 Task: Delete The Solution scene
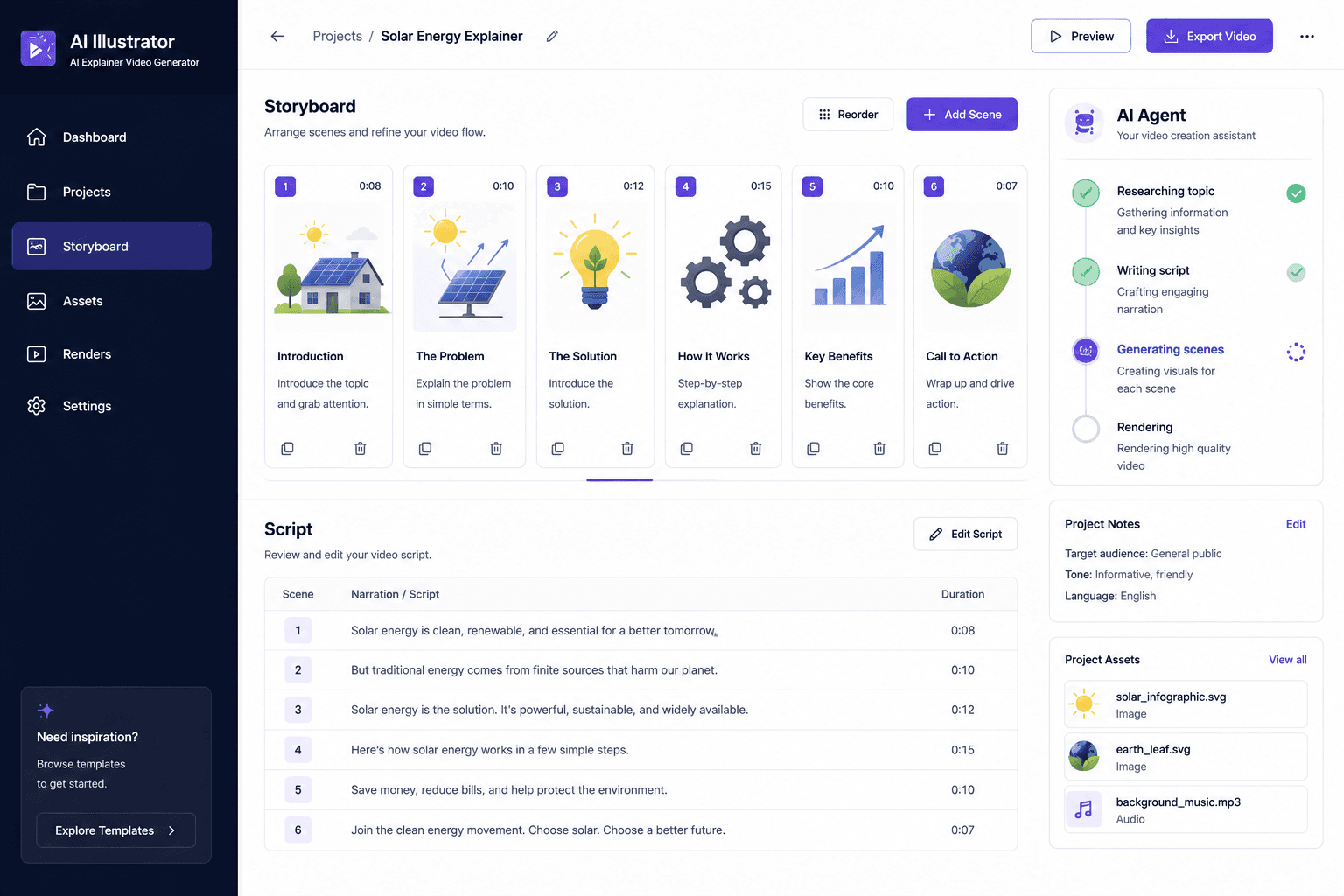(627, 449)
